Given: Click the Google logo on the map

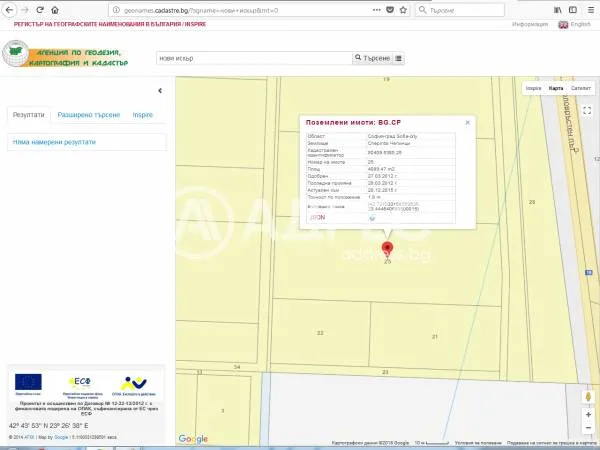Looking at the screenshot, I should coord(193,438).
